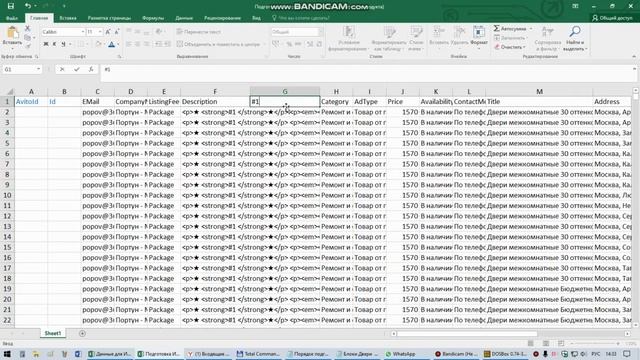The width and height of the screenshot is (640, 360).
Task: Click the increase font size icon
Action: coord(108,32)
